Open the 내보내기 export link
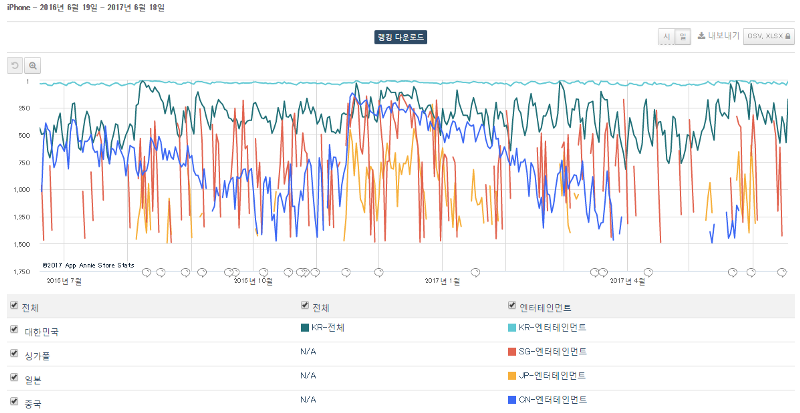 coord(718,36)
